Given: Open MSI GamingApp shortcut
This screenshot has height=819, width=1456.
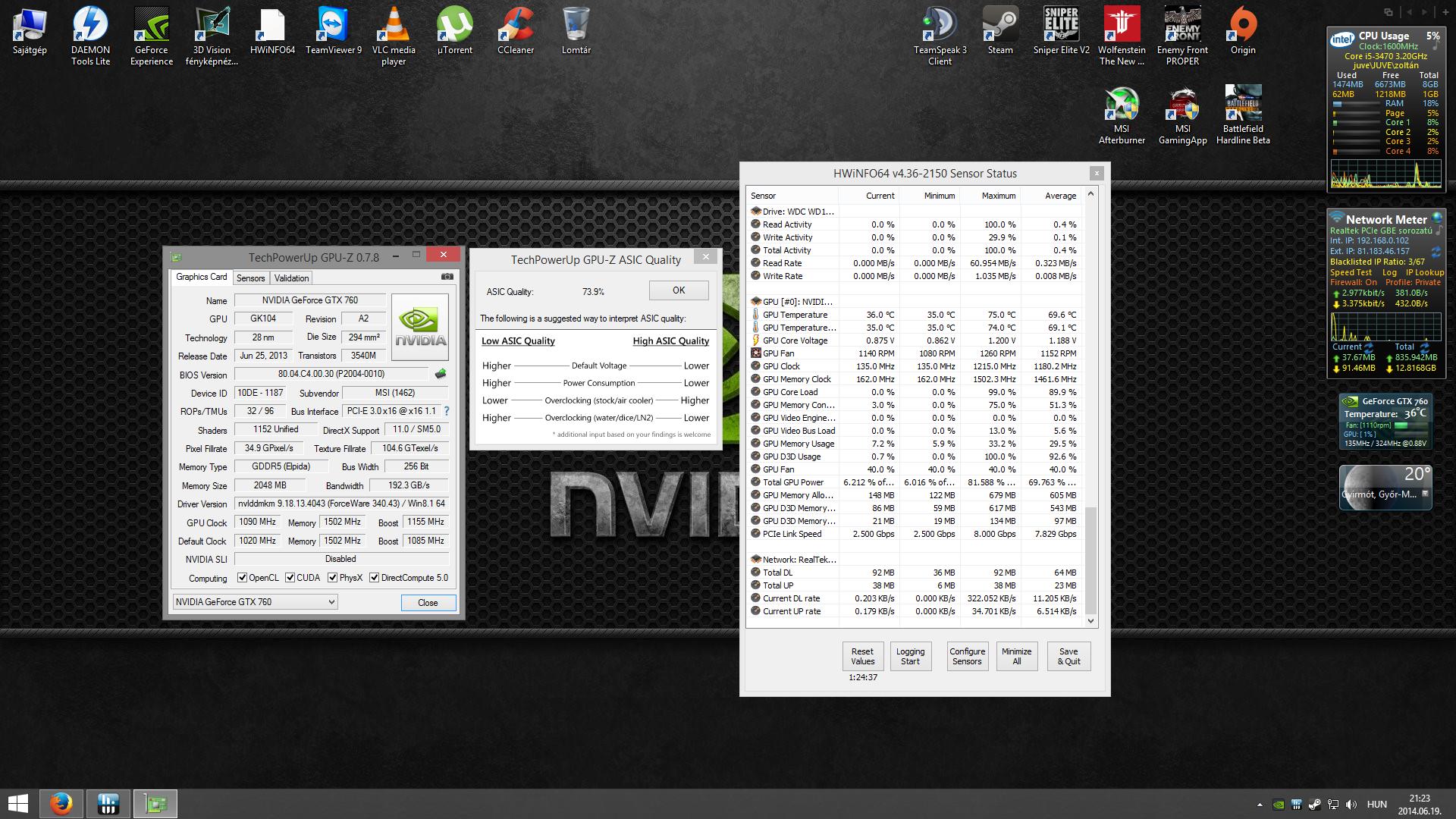Looking at the screenshot, I should coord(1182,115).
